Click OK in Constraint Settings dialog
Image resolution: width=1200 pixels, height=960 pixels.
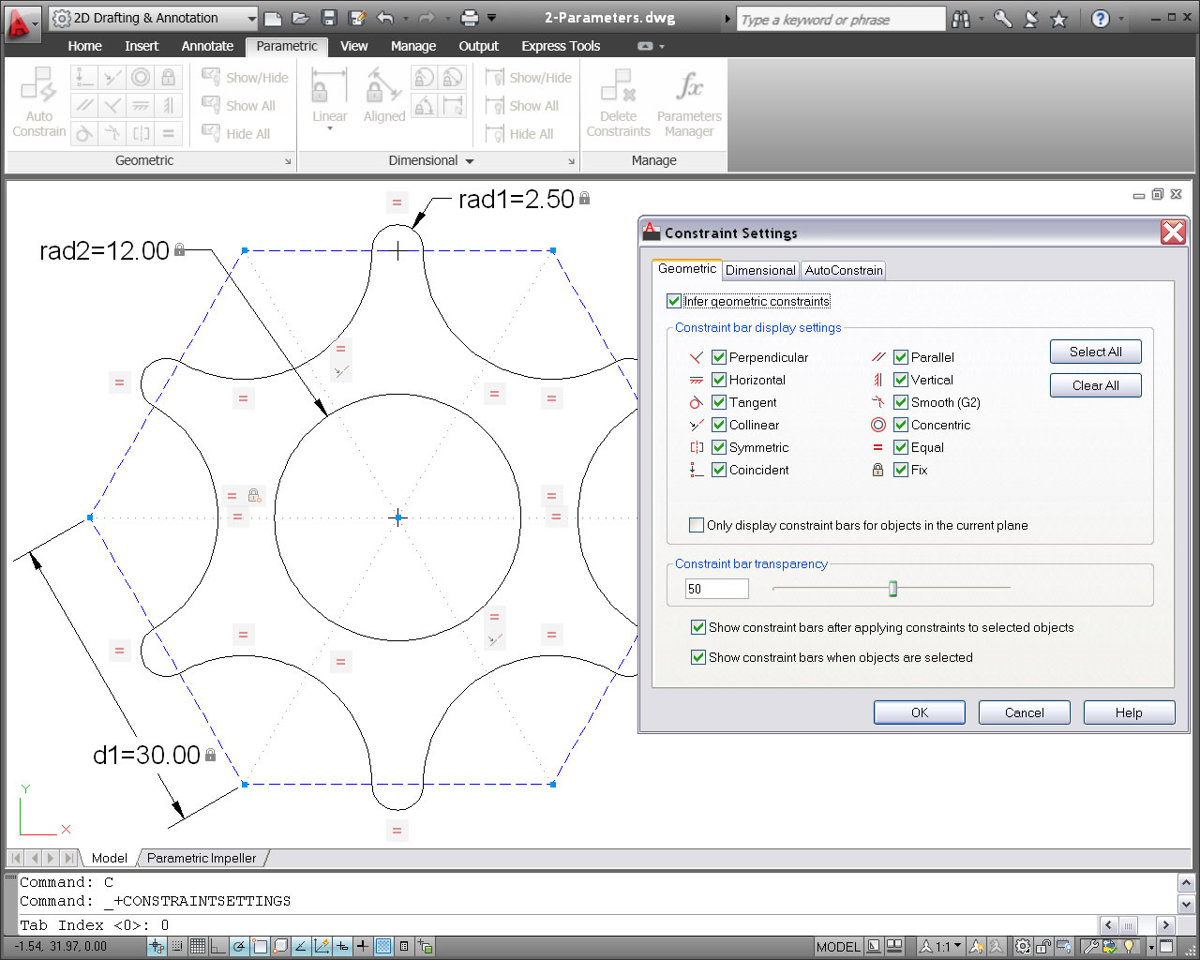[919, 712]
